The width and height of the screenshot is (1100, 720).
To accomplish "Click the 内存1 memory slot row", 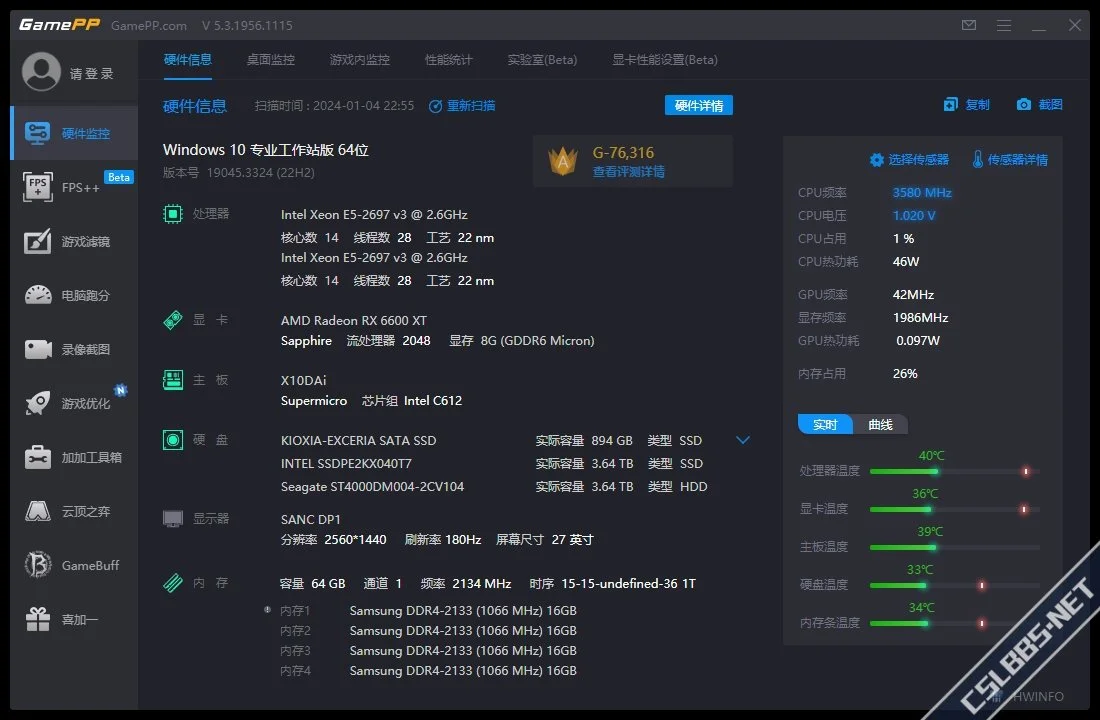I will (x=428, y=611).
